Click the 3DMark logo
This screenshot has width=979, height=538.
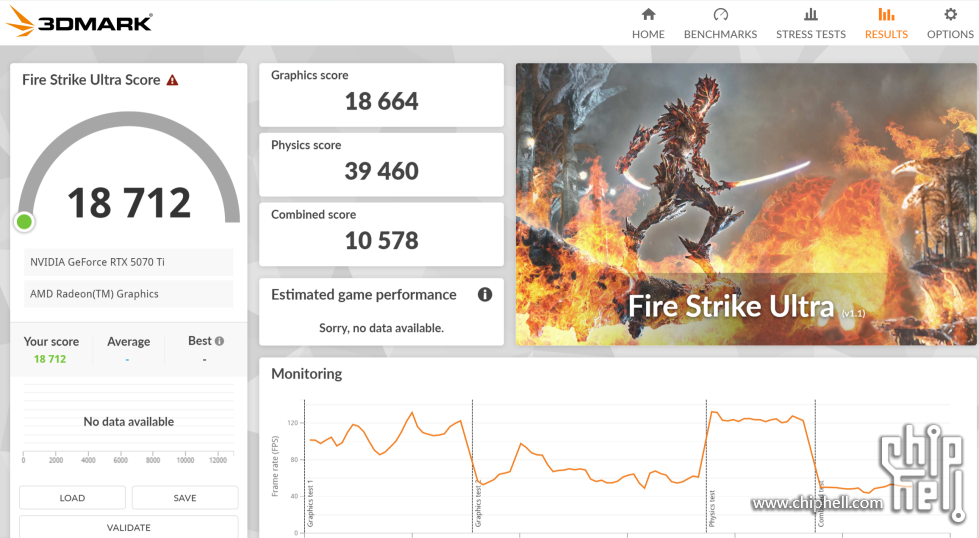pos(80,22)
